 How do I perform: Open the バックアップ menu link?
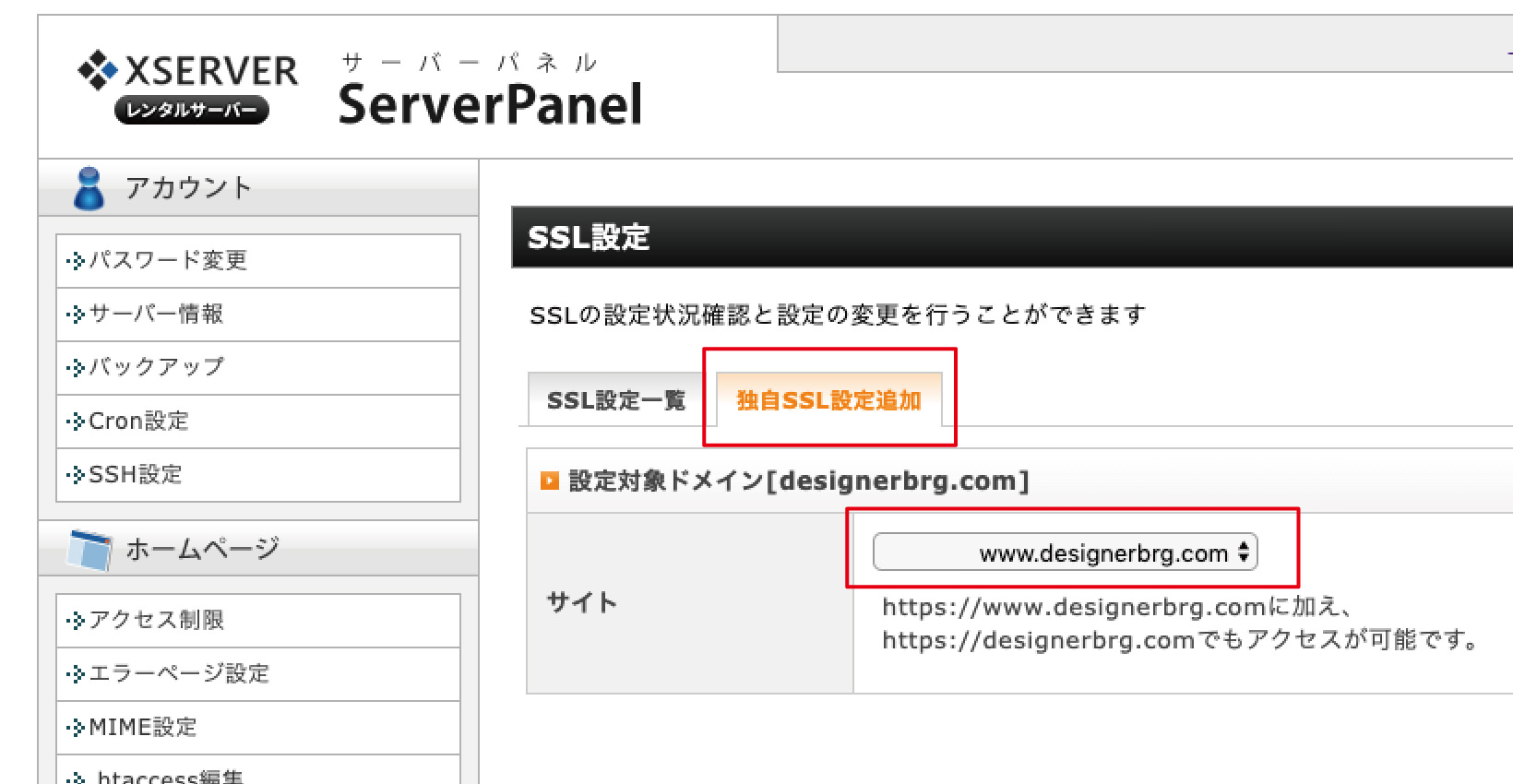tap(156, 367)
